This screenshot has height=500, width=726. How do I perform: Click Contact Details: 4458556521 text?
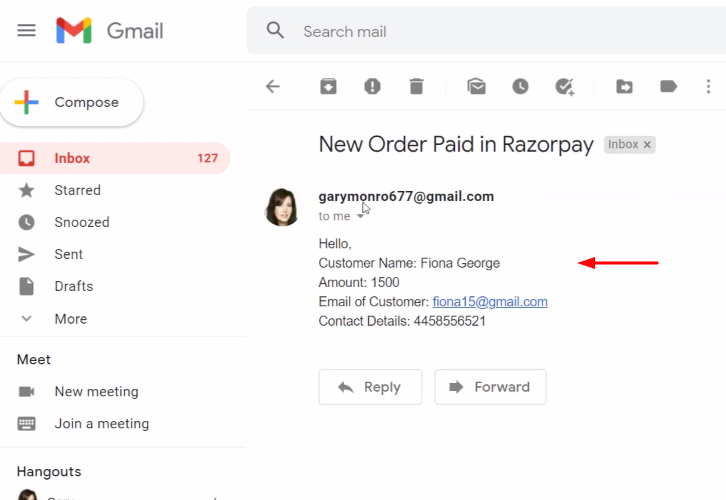(402, 321)
